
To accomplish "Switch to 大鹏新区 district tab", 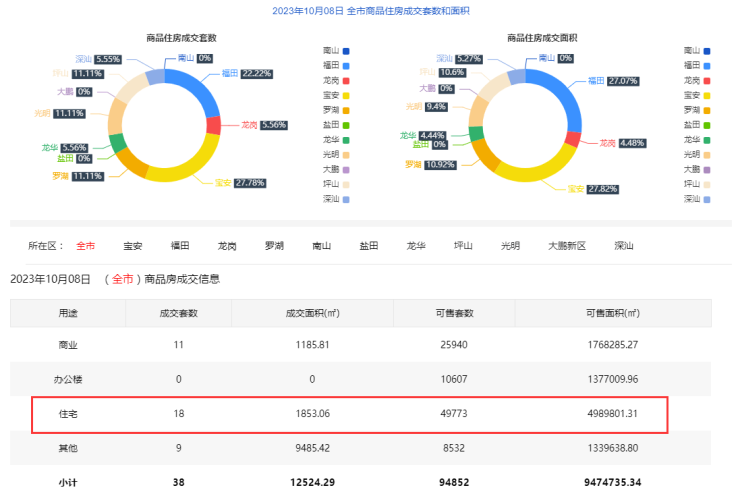I will (x=567, y=245).
